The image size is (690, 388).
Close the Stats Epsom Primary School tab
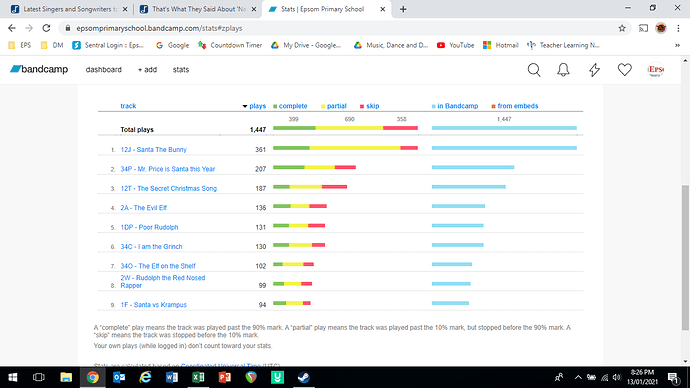tap(382, 9)
